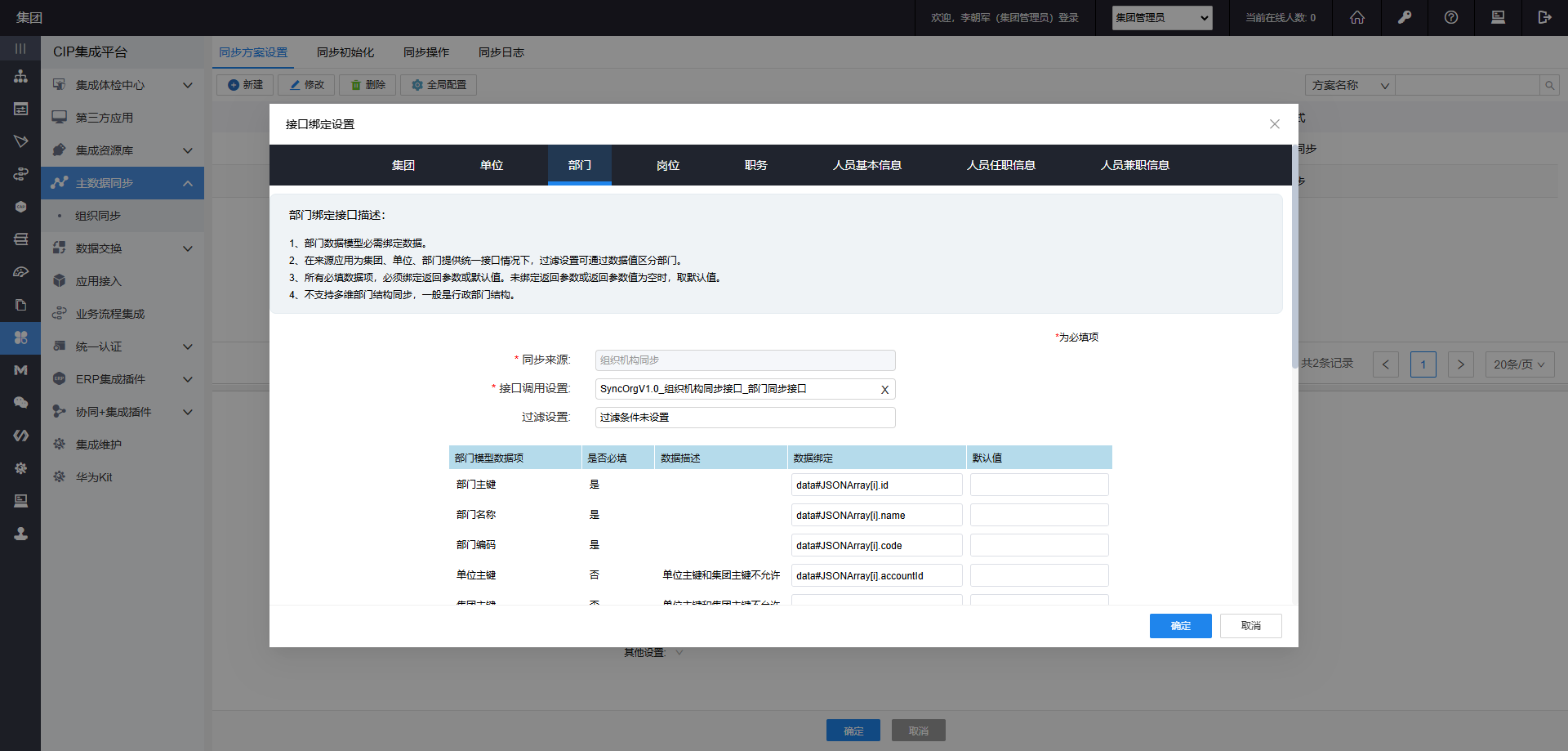Viewport: 1568px width, 751px height.
Task: Open the 方案名称 search filter dropdown
Action: 1350,85
